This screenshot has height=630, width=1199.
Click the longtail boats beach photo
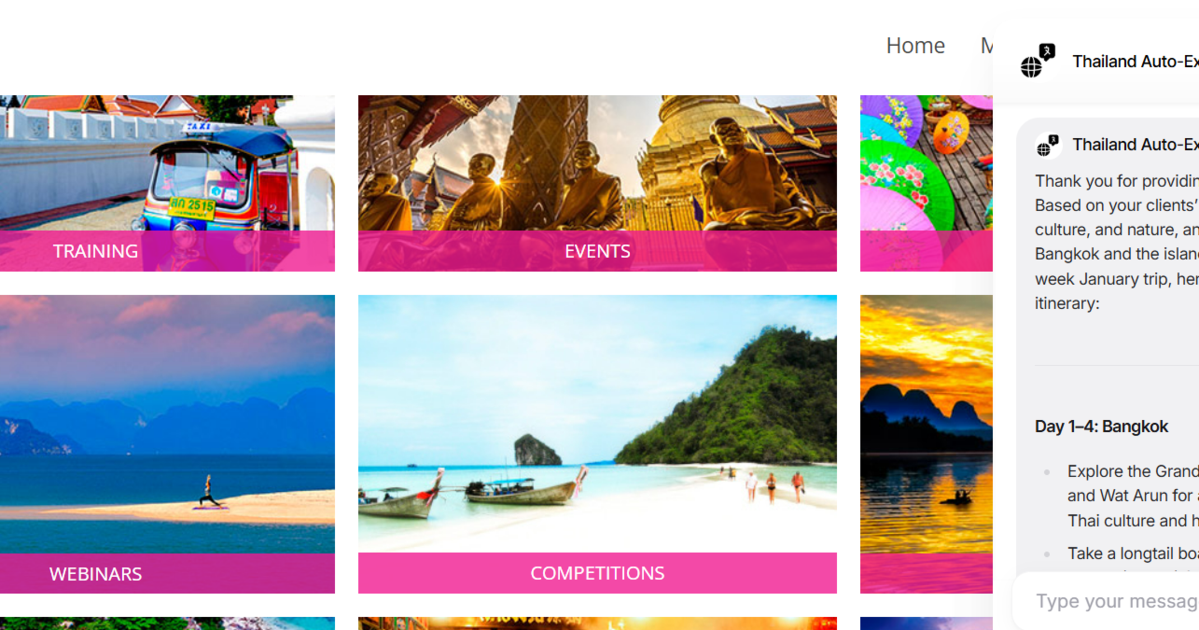tap(597, 424)
